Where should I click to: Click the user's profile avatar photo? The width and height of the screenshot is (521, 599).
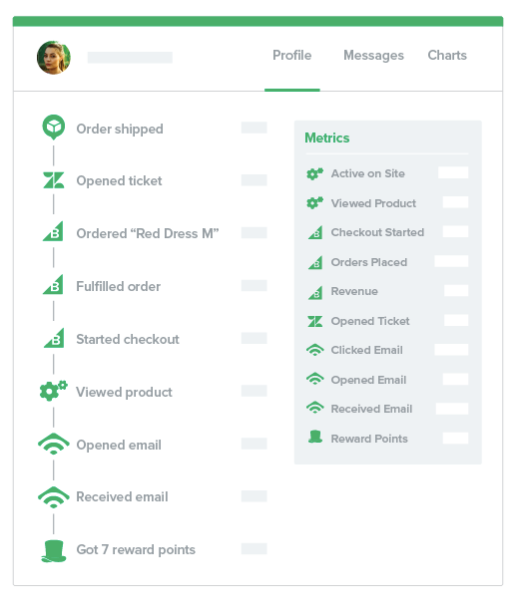(54, 58)
